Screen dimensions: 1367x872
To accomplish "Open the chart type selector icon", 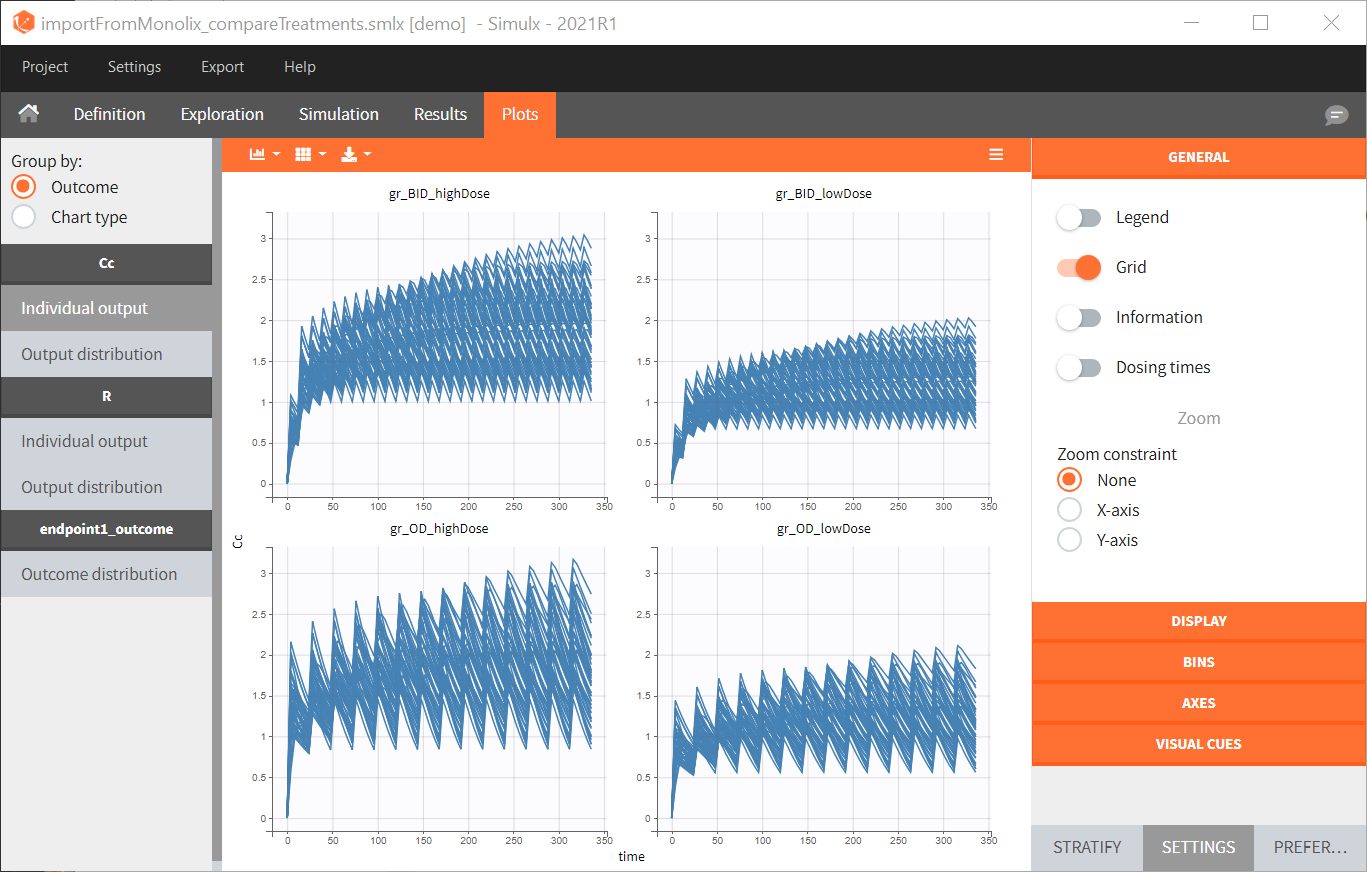I will 264,154.
